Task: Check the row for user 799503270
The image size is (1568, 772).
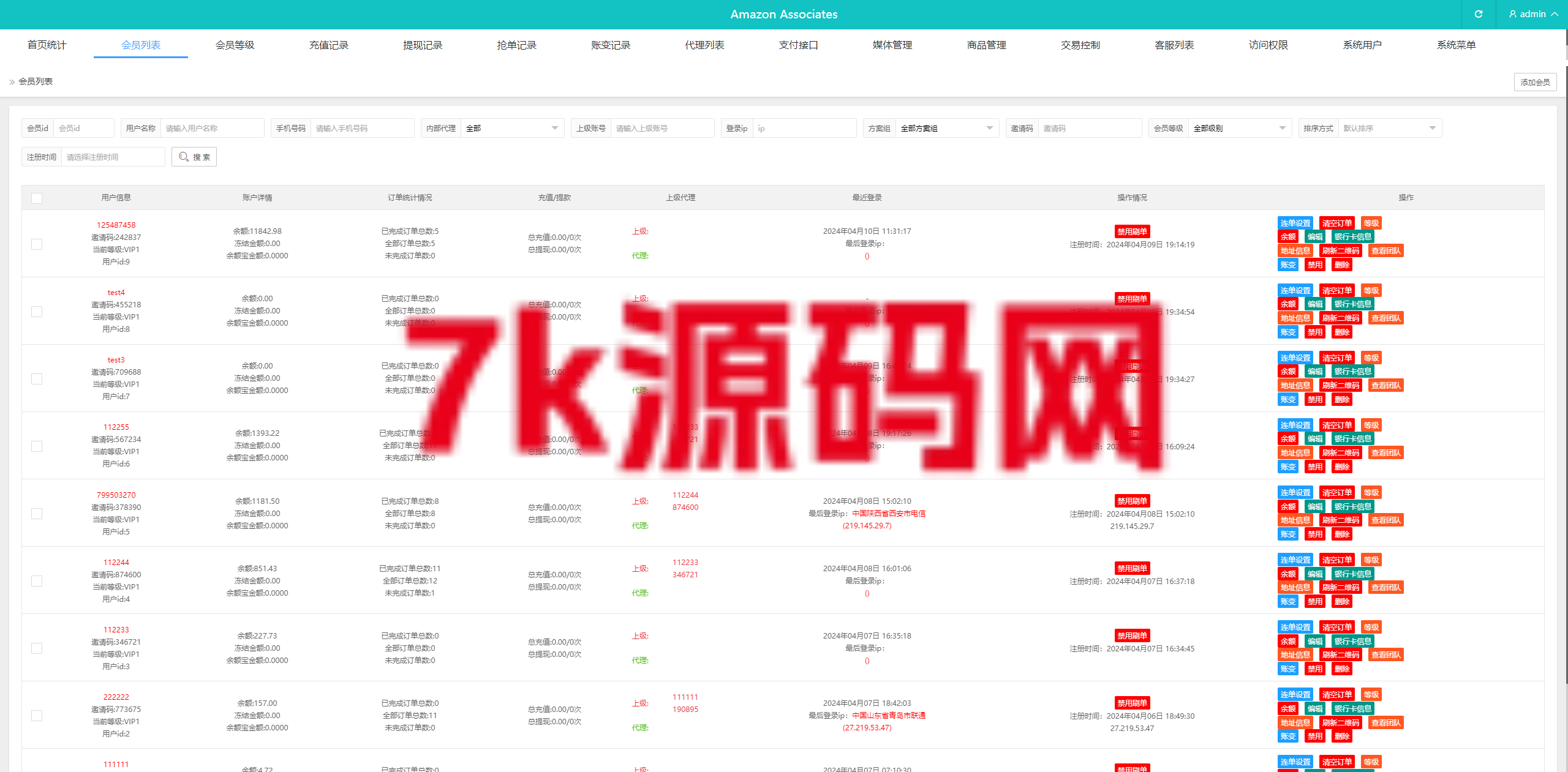Action: tap(37, 514)
